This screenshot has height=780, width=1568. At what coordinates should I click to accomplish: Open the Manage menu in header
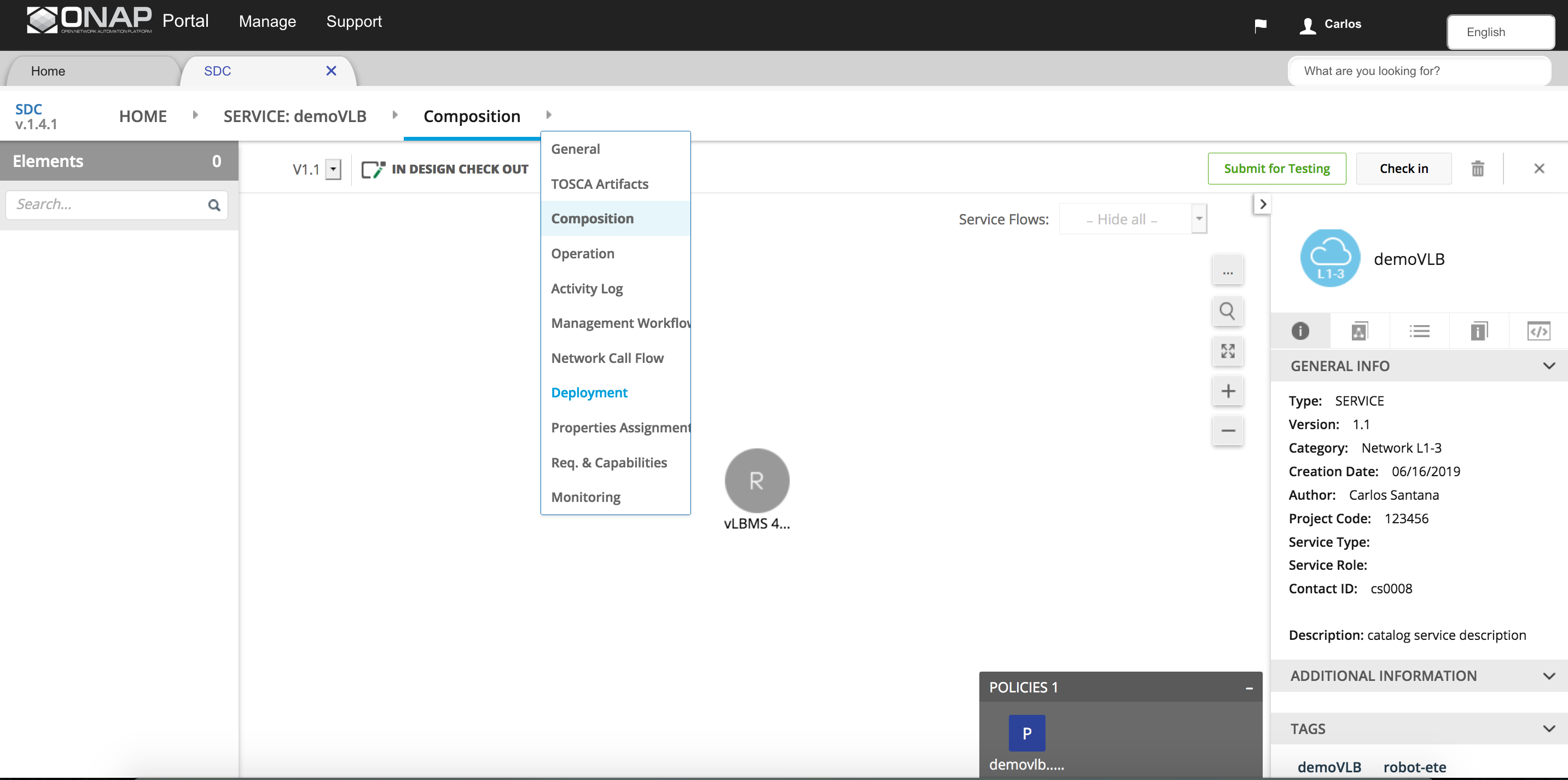tap(267, 21)
